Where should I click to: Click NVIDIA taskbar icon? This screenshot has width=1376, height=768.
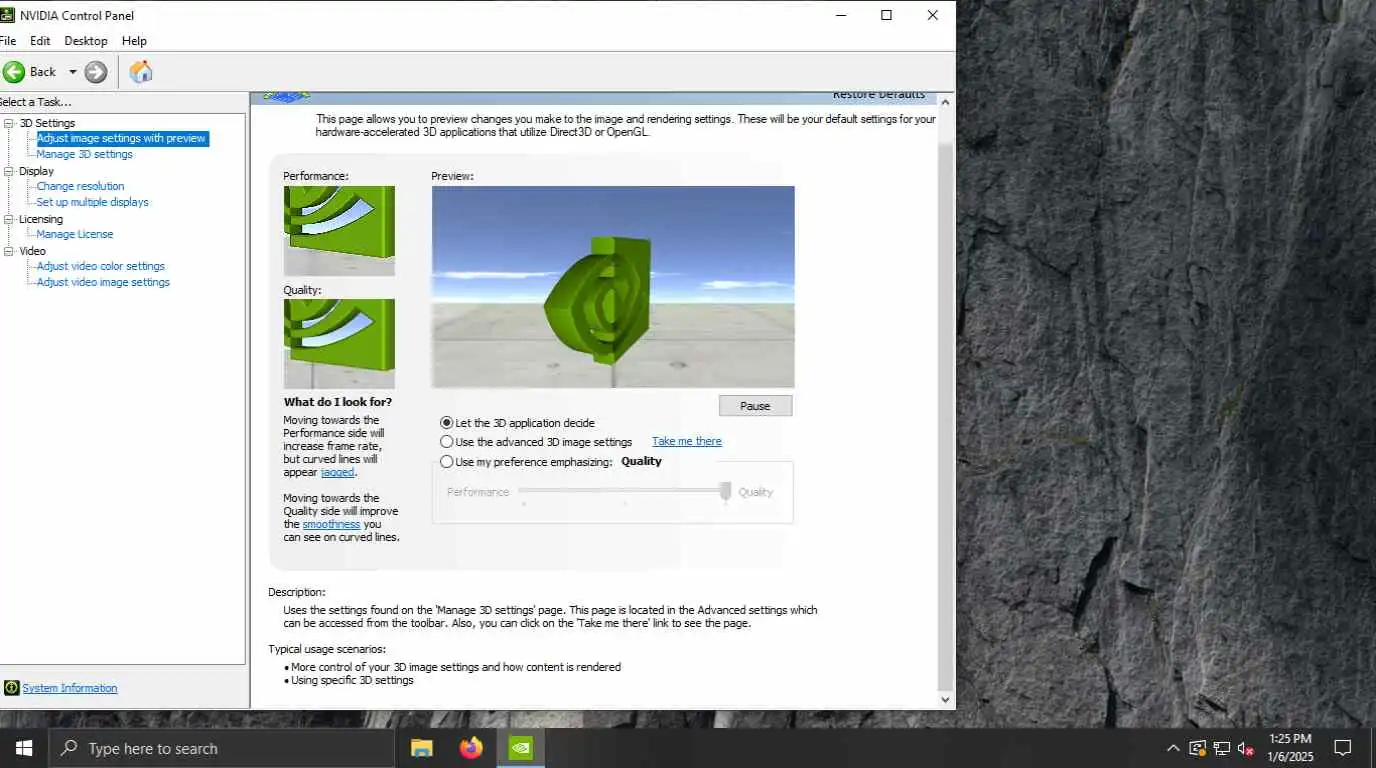pyautogui.click(x=520, y=748)
